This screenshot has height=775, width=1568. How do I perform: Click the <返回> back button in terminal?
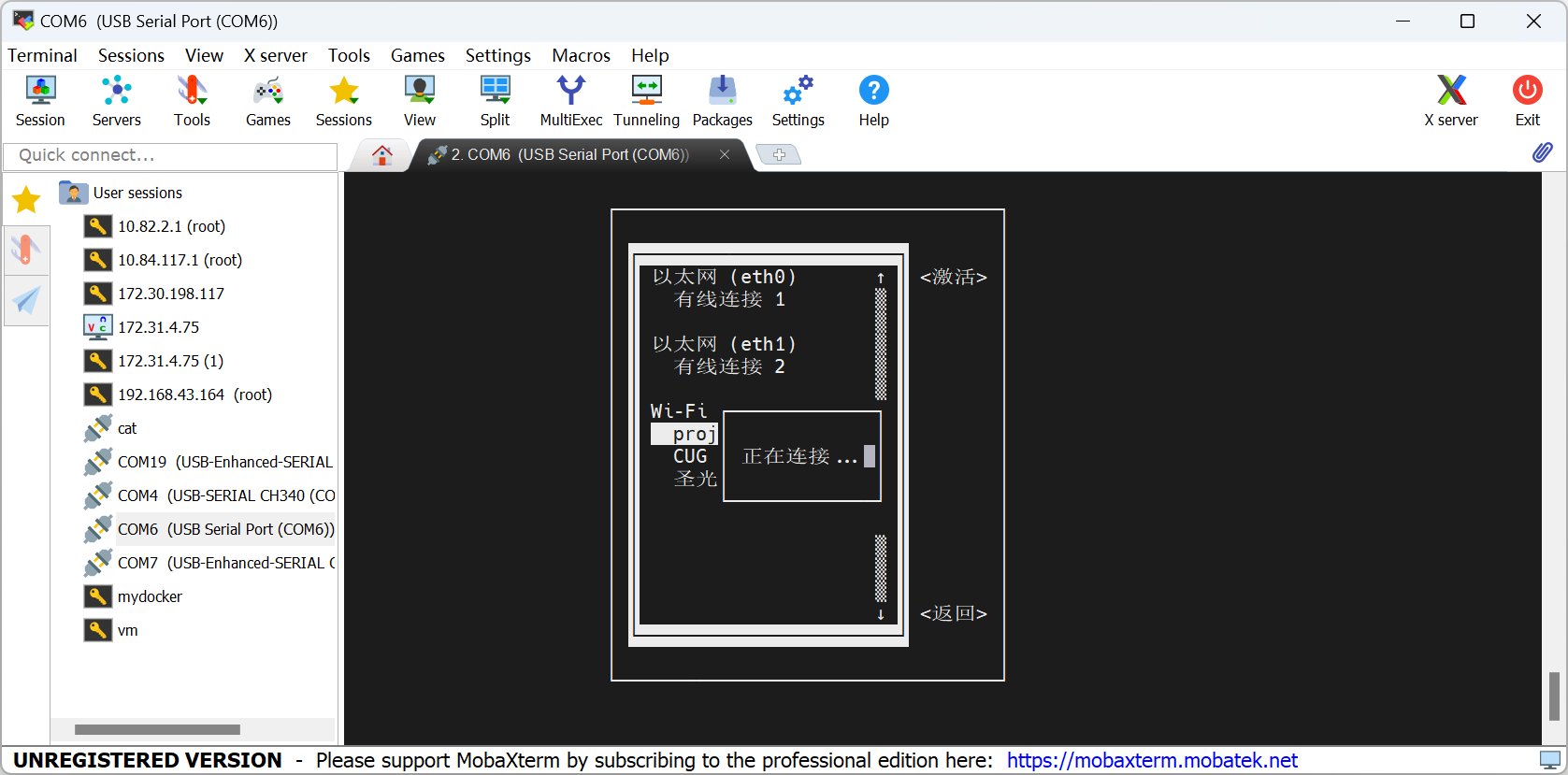coord(953,613)
